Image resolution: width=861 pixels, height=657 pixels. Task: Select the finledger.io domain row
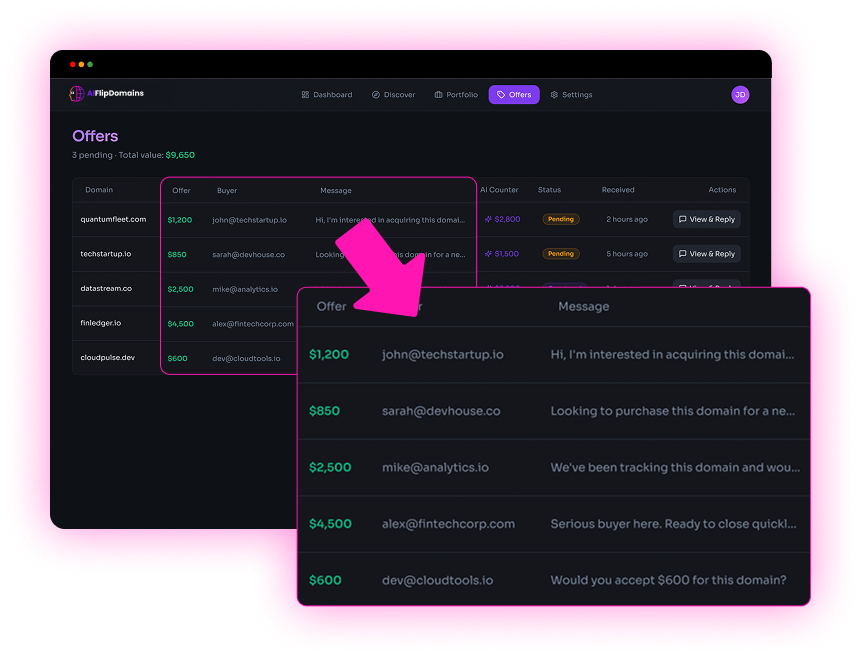tap(101, 323)
